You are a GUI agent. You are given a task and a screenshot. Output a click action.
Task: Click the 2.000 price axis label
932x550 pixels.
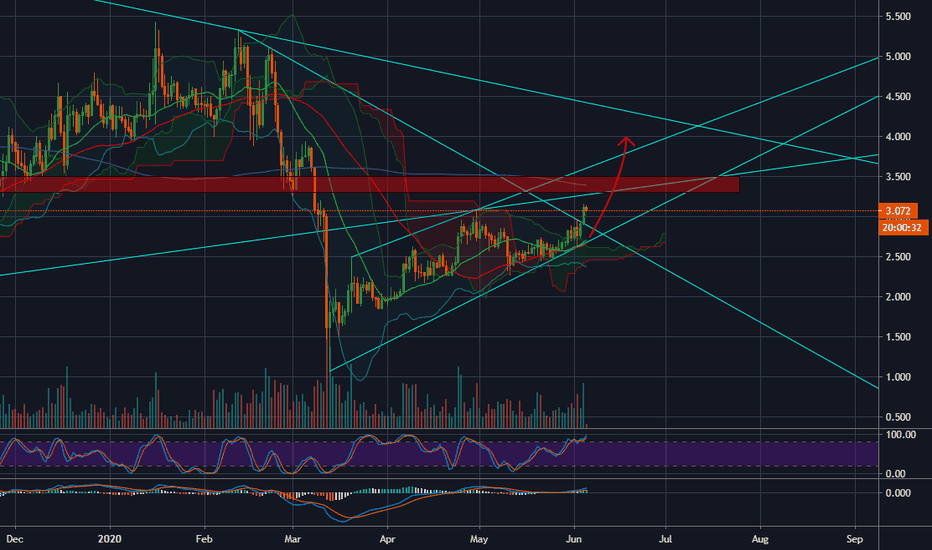click(x=898, y=297)
